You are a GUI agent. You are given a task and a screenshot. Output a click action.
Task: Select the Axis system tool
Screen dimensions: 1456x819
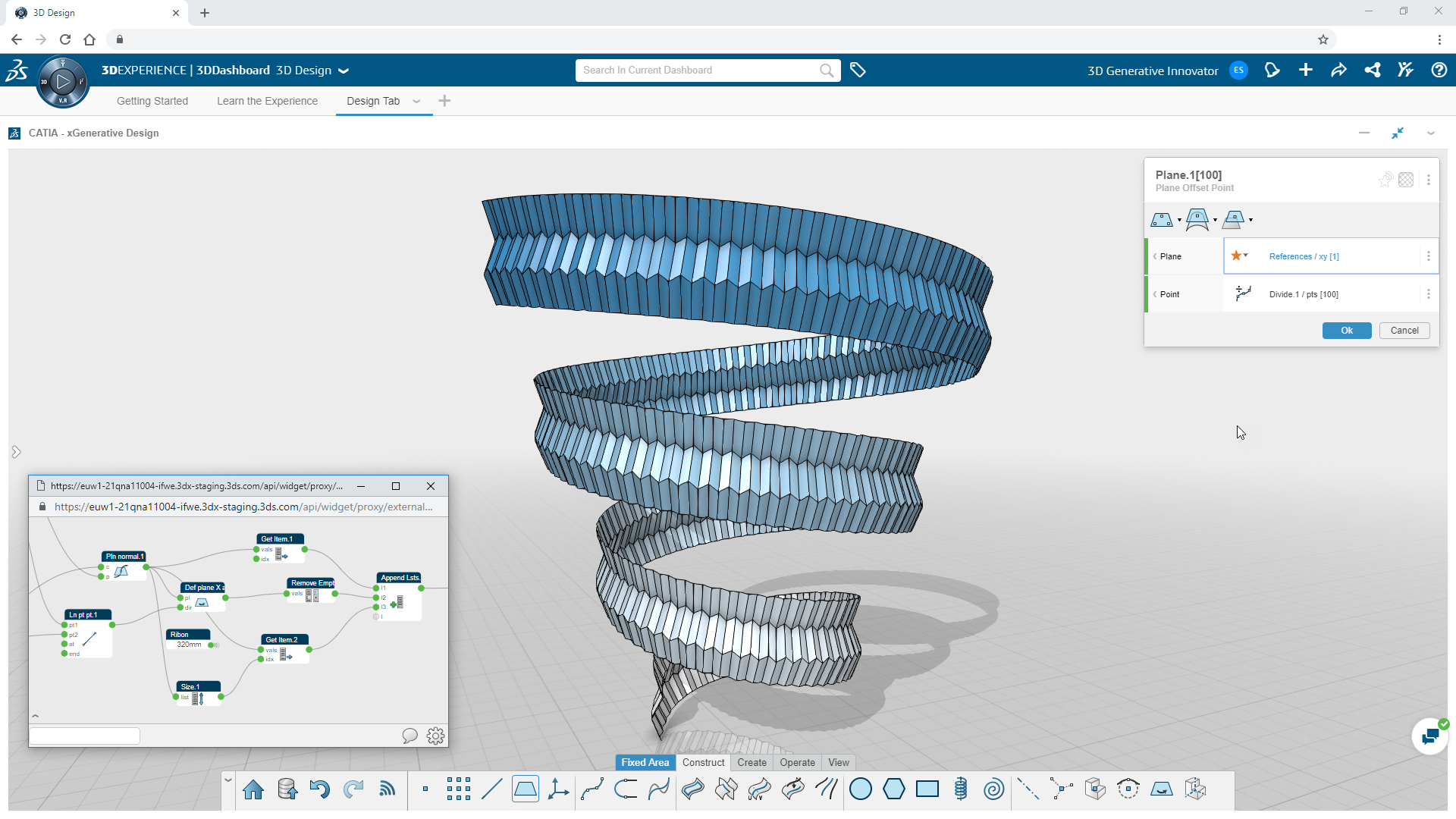coord(559,789)
